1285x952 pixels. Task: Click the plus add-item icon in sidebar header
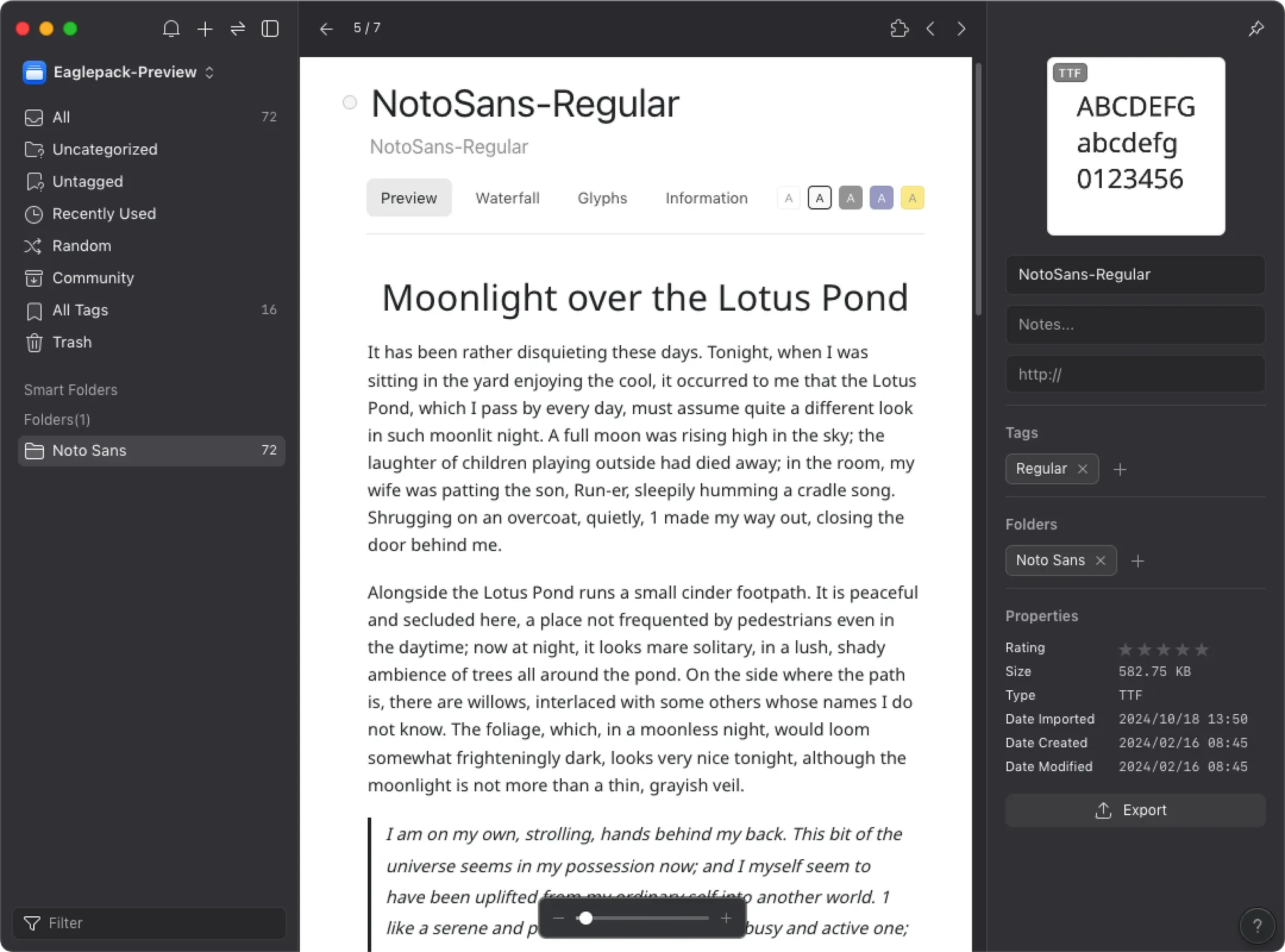pos(205,29)
